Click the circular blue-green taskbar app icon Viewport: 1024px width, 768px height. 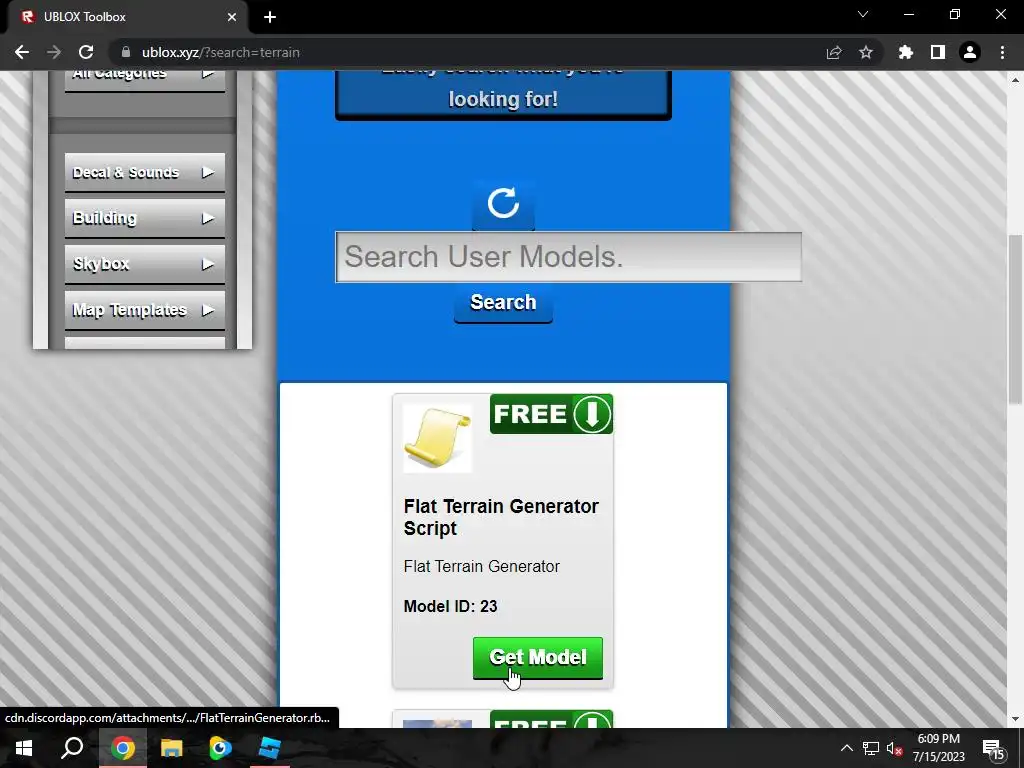pyautogui.click(x=220, y=748)
